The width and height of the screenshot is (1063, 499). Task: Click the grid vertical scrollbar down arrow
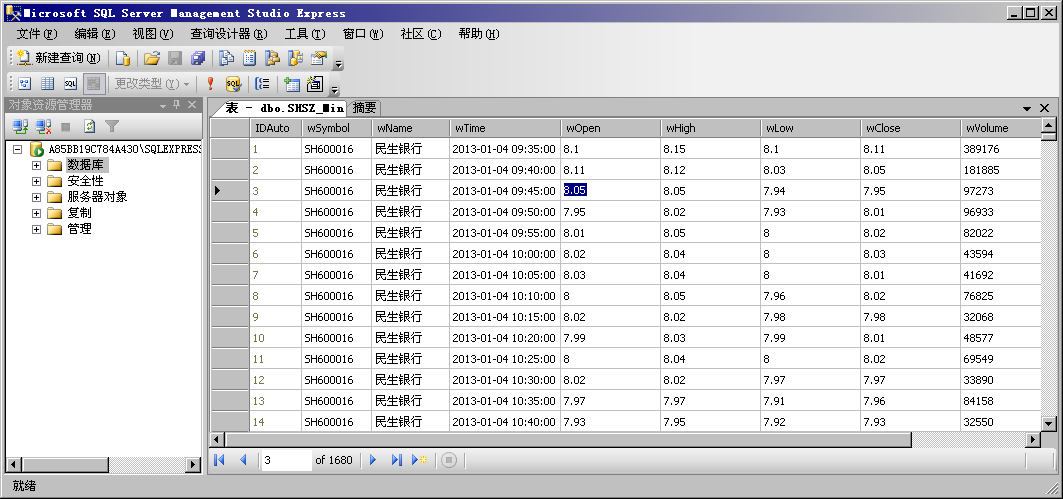tap(1048, 423)
